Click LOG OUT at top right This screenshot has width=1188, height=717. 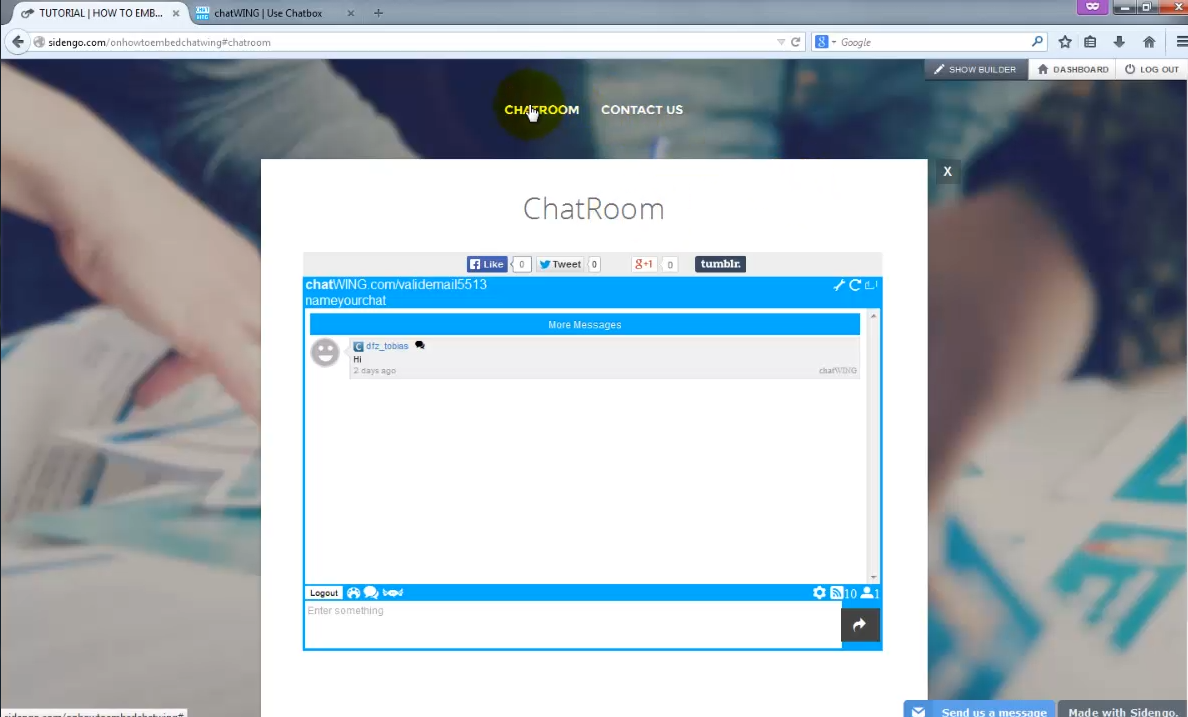click(x=1152, y=69)
